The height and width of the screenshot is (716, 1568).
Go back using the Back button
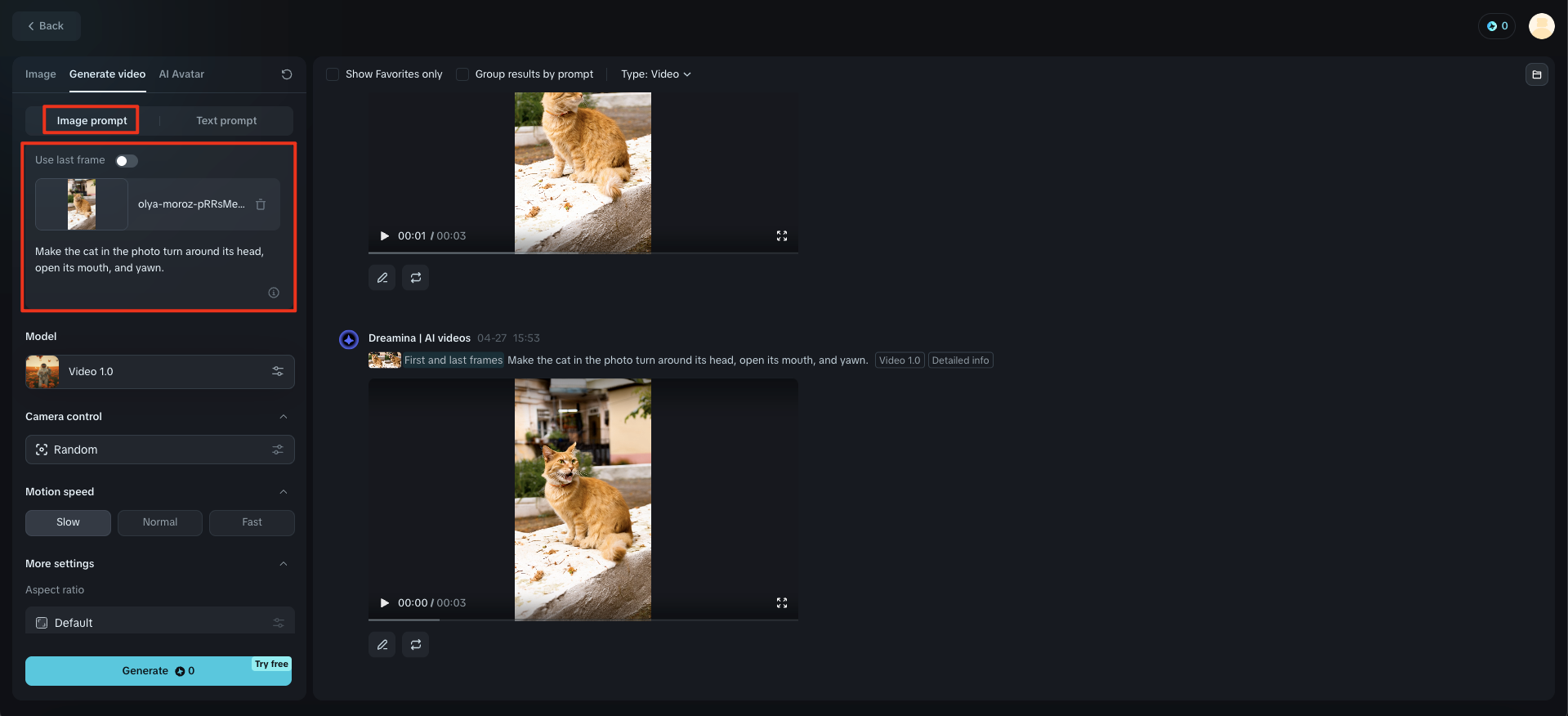(x=47, y=26)
